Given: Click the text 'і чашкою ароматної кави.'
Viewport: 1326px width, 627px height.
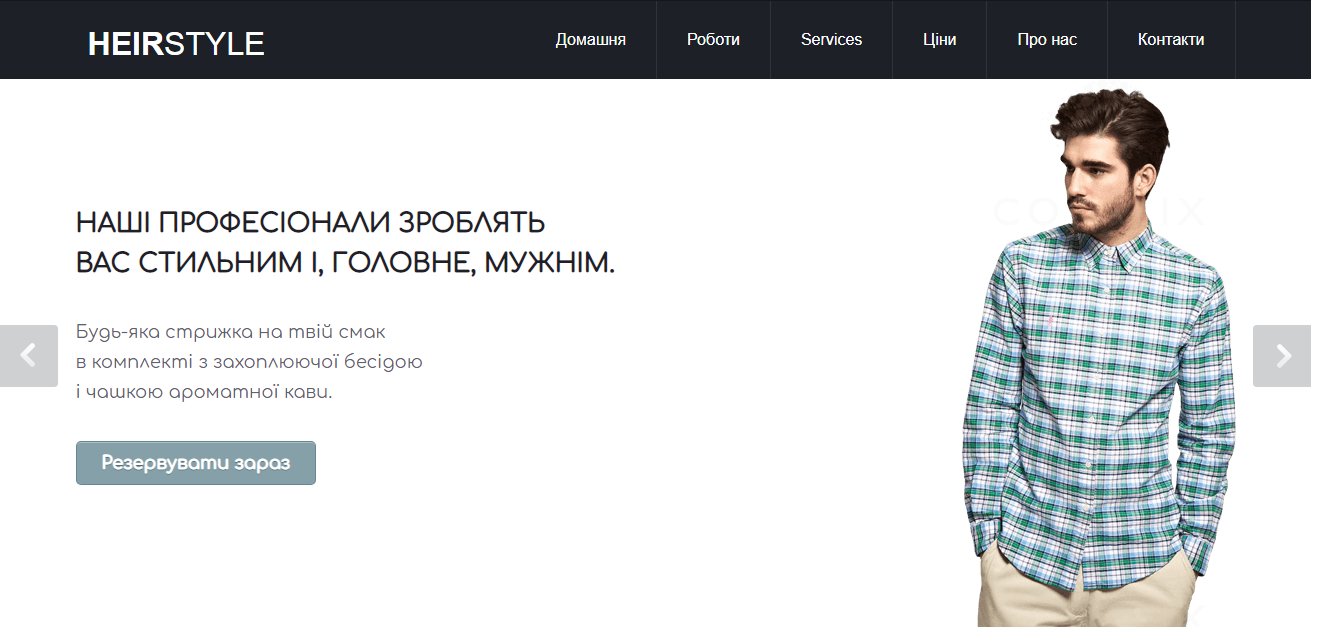Looking at the screenshot, I should tap(204, 392).
